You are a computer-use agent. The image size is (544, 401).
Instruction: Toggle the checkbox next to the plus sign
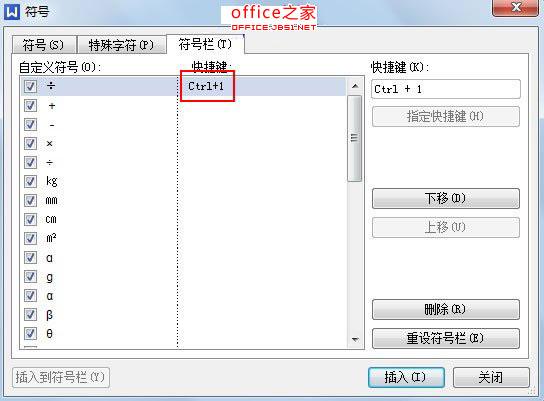pyautogui.click(x=30, y=105)
